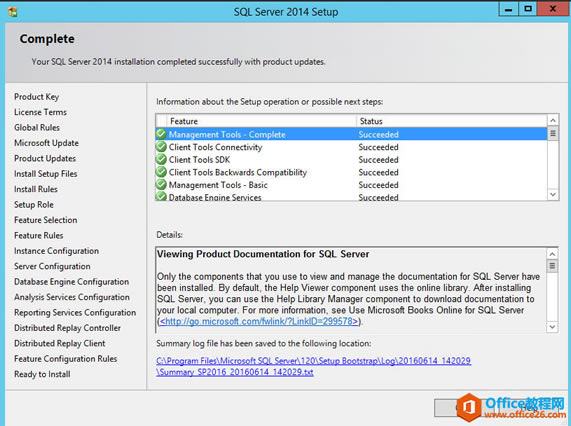This screenshot has height=426, width=571.
Task: Click the SQL Server setup title bar icon
Action: [x=13, y=12]
